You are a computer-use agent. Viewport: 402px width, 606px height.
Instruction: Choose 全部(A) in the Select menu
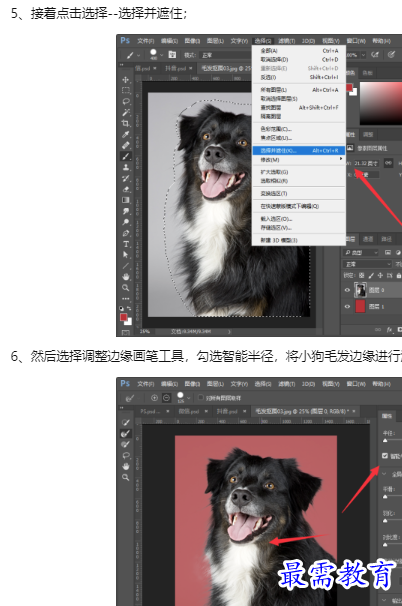298,51
